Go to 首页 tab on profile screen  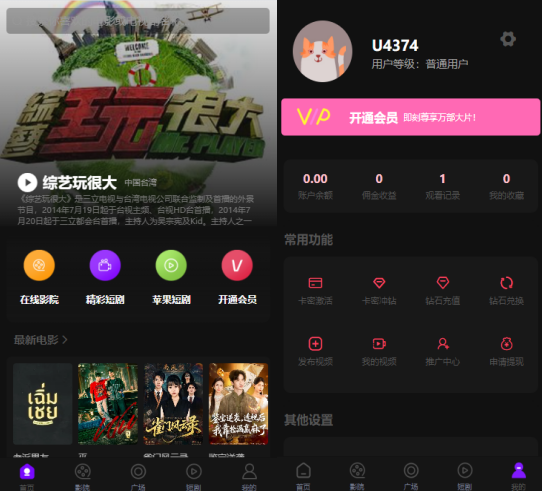[303, 475]
